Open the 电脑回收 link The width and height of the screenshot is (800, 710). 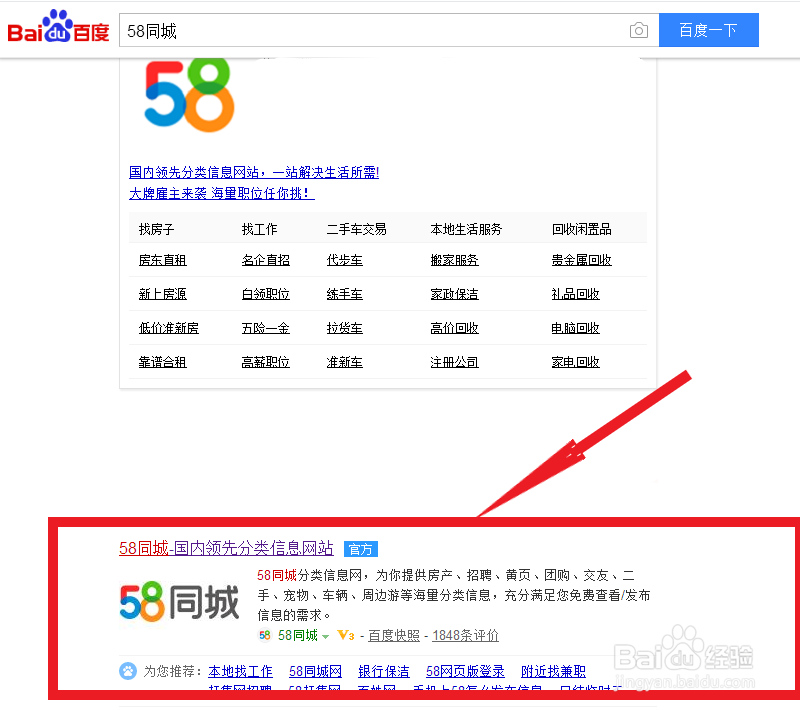coord(576,328)
